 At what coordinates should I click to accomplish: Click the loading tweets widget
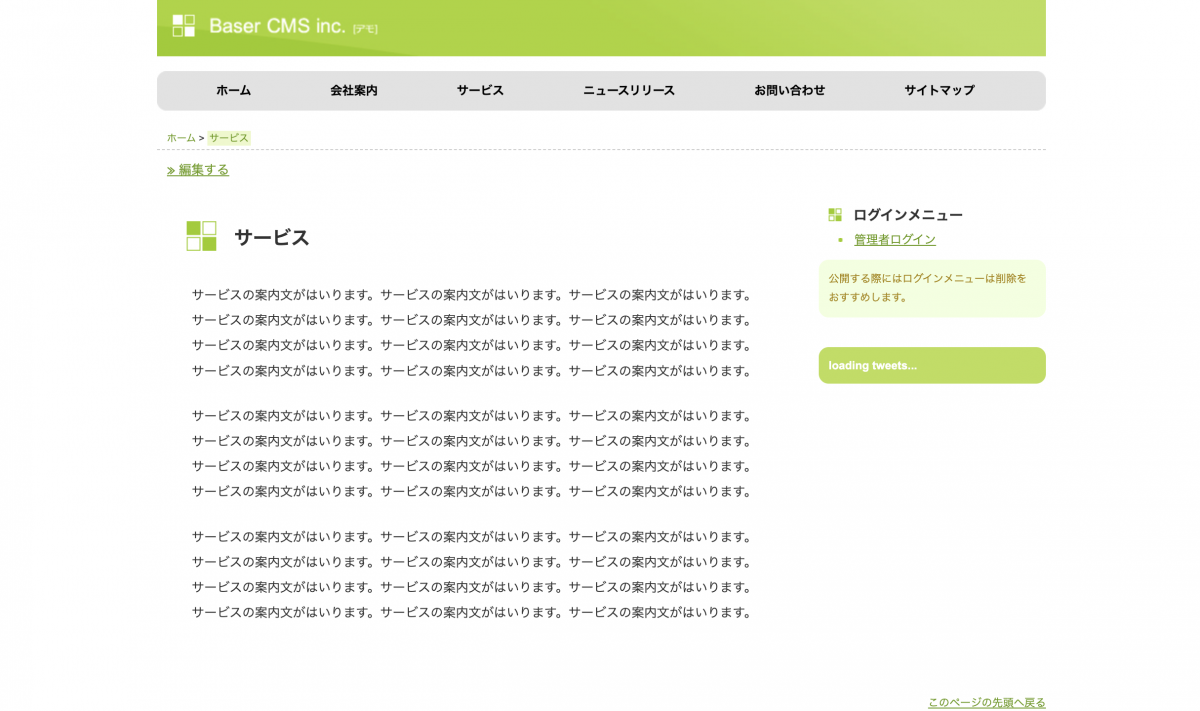[932, 365]
